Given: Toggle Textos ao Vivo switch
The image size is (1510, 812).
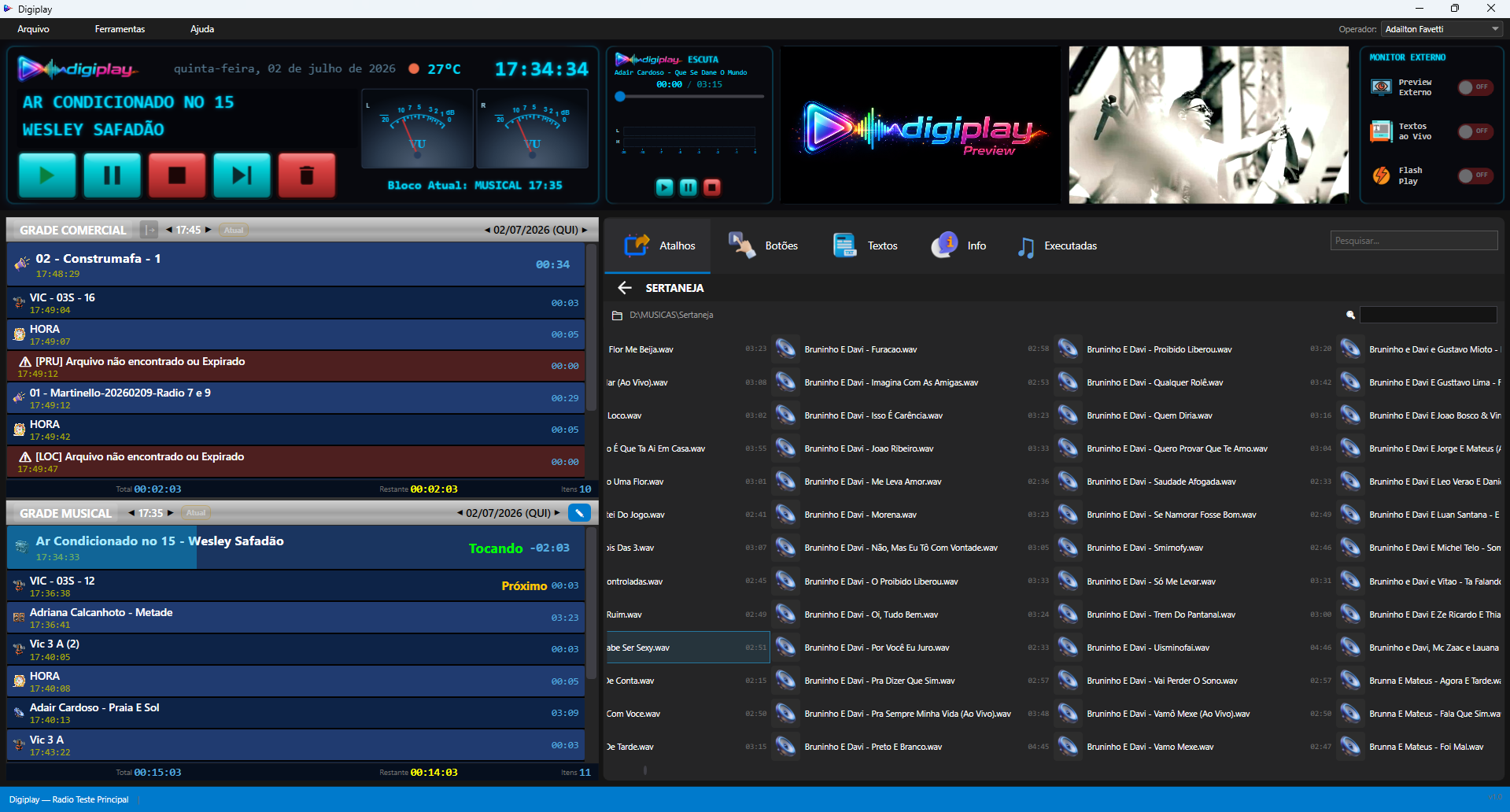Looking at the screenshot, I should 1475,131.
